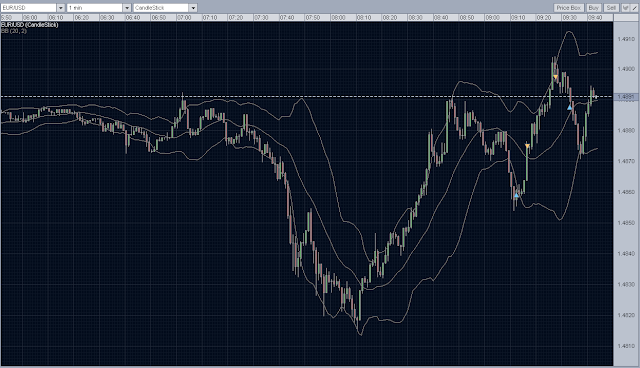
Task: Click the Price Box button
Action: click(569, 8)
